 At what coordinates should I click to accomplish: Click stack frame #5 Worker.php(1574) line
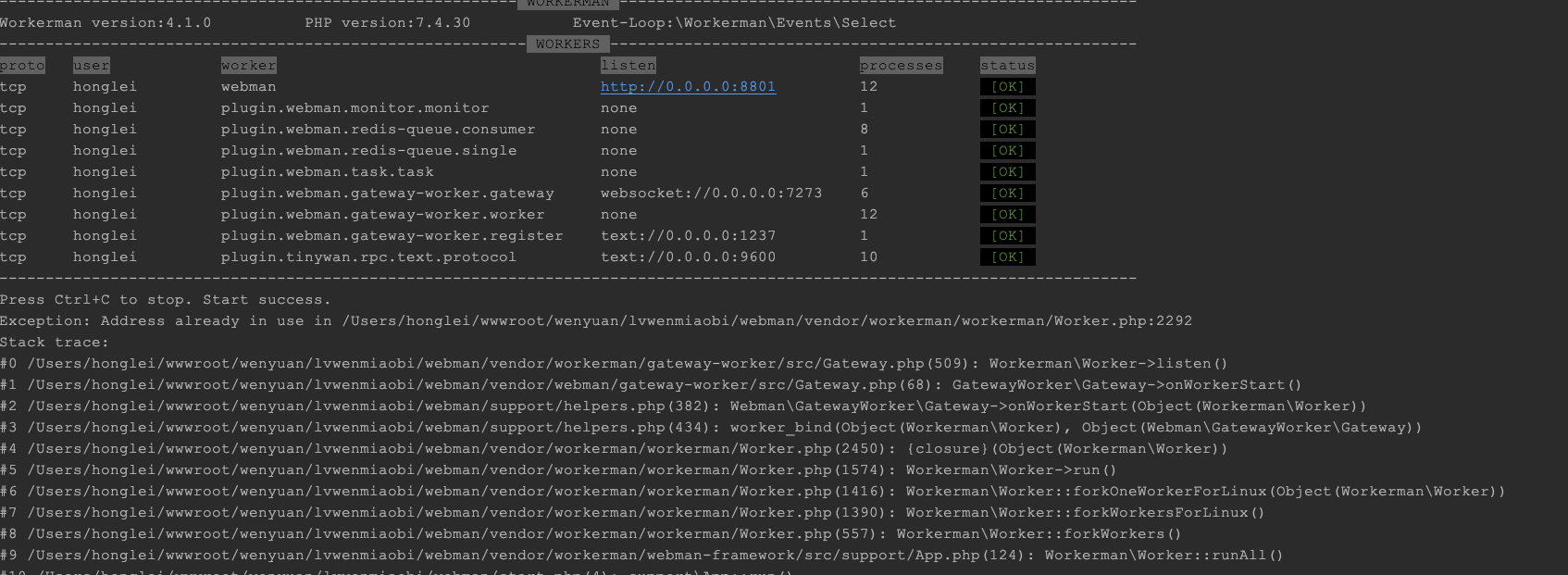558,470
